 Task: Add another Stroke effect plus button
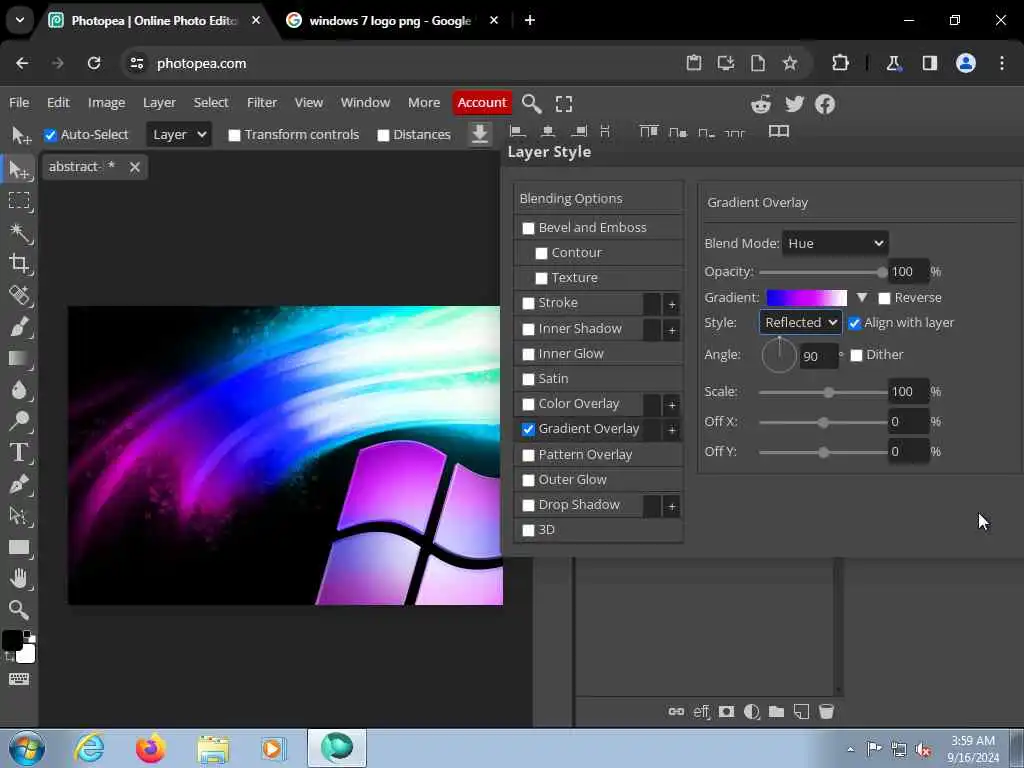[x=671, y=304]
